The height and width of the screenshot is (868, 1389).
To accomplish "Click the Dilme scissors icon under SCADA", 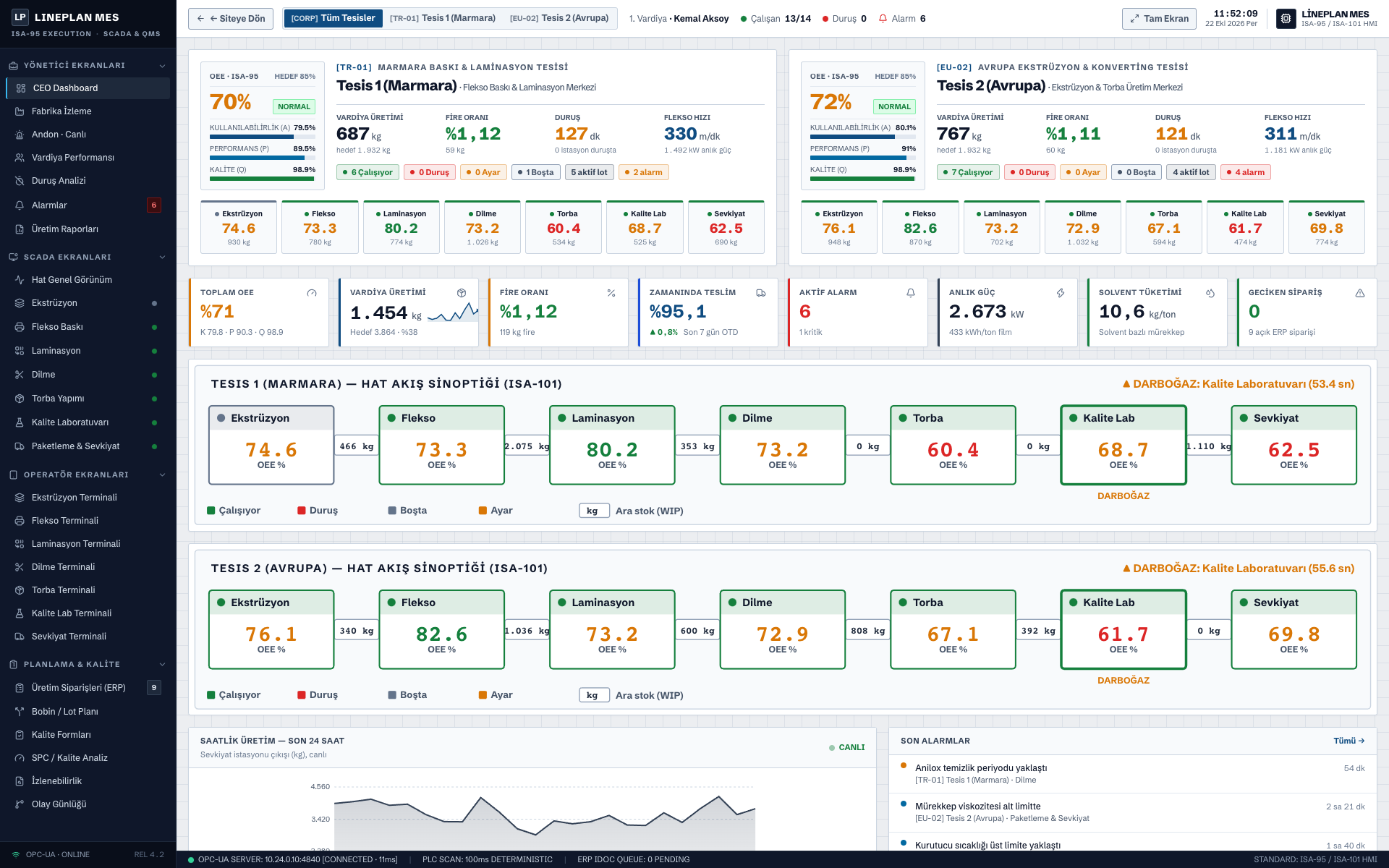I will [20, 375].
